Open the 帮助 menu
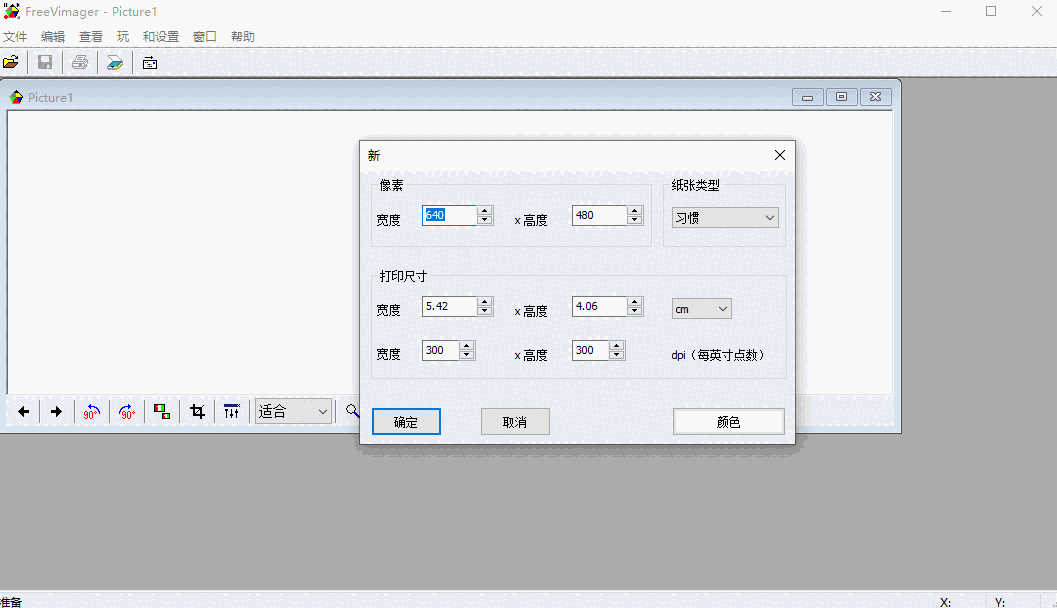This screenshot has width=1057, height=608. point(243,35)
